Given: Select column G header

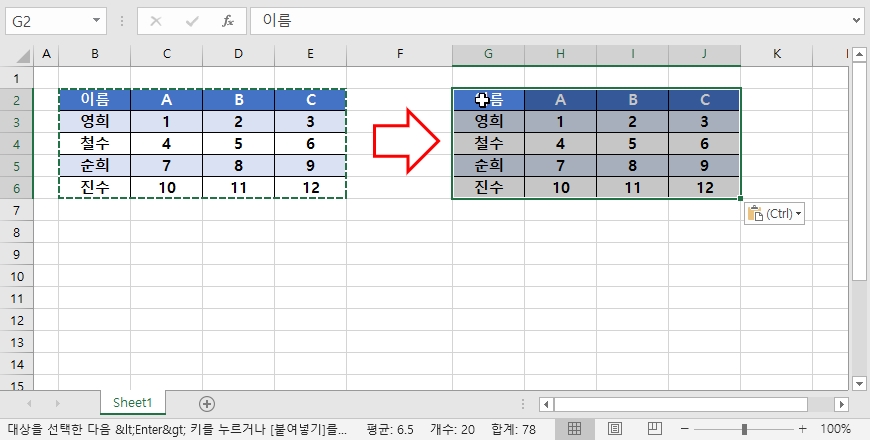Looking at the screenshot, I should coord(488,54).
